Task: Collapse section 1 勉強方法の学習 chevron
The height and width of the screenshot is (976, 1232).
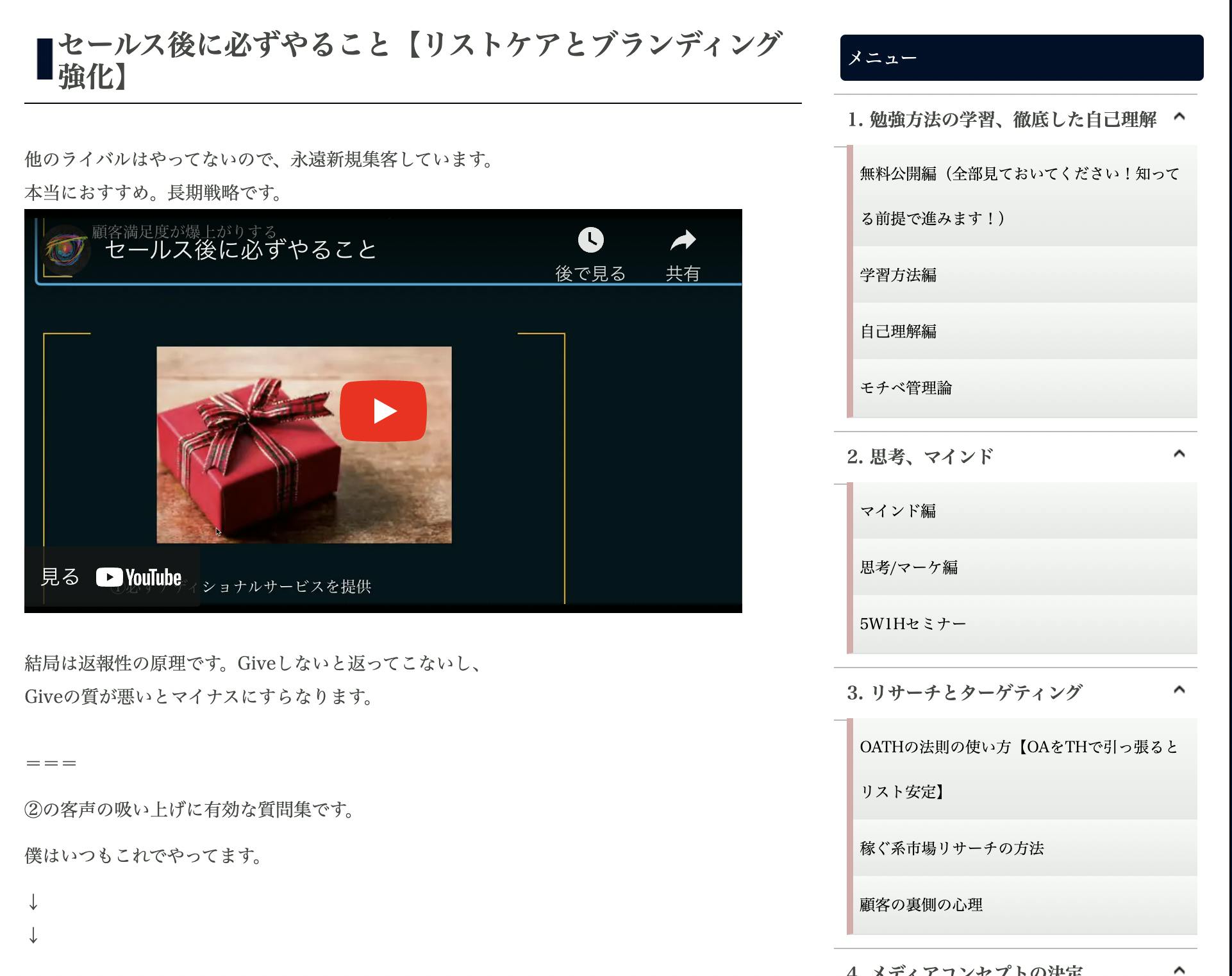Action: pos(1179,117)
